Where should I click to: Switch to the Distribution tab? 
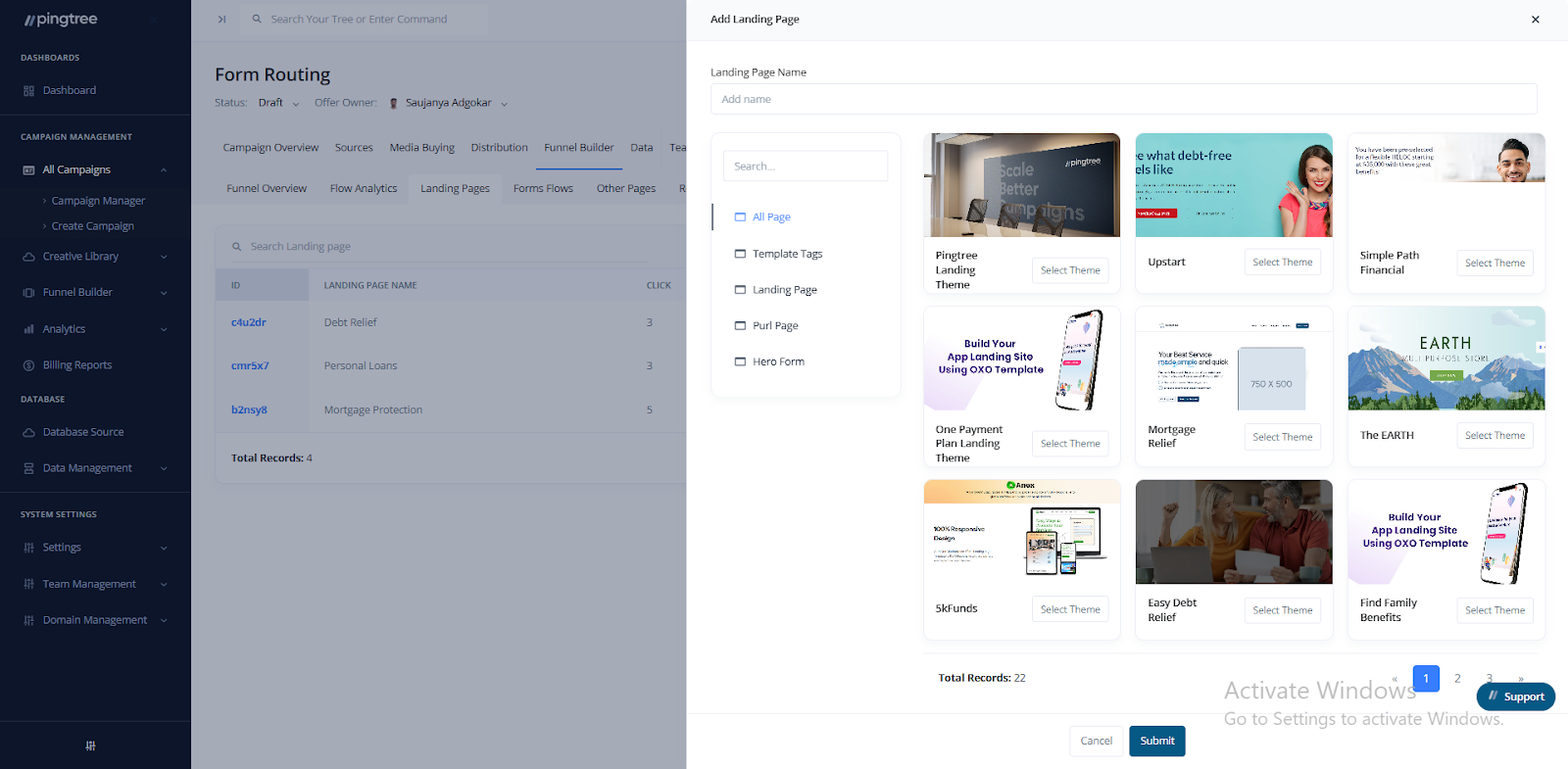[x=499, y=148]
